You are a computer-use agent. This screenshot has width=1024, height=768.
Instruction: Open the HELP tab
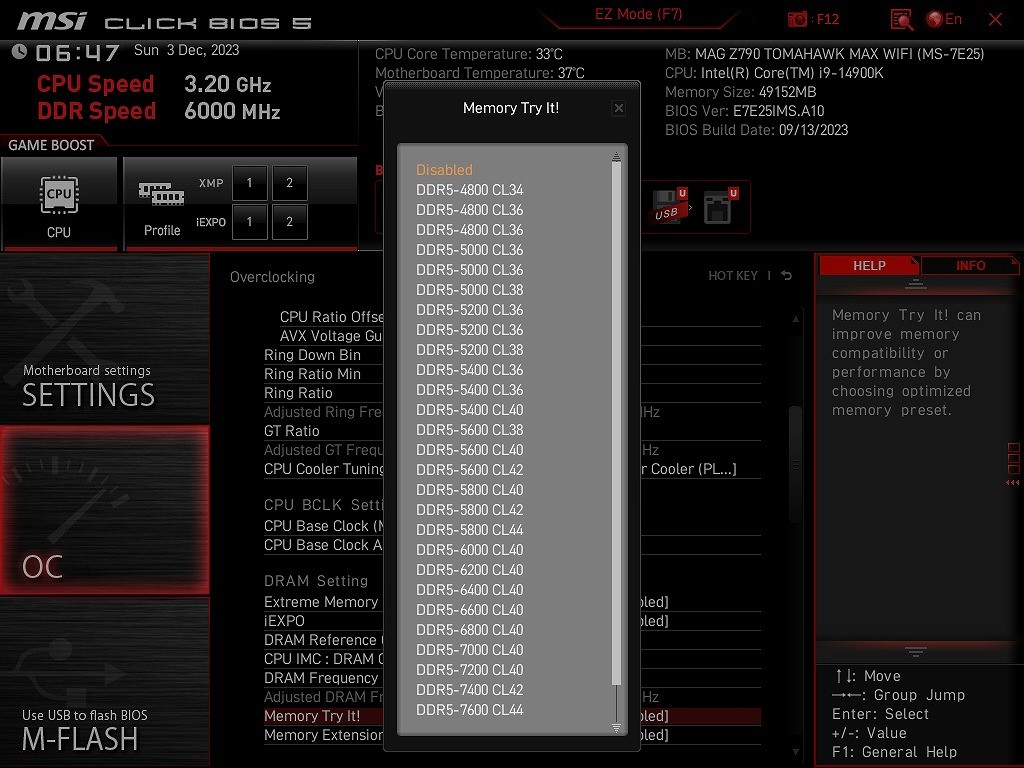pos(868,265)
